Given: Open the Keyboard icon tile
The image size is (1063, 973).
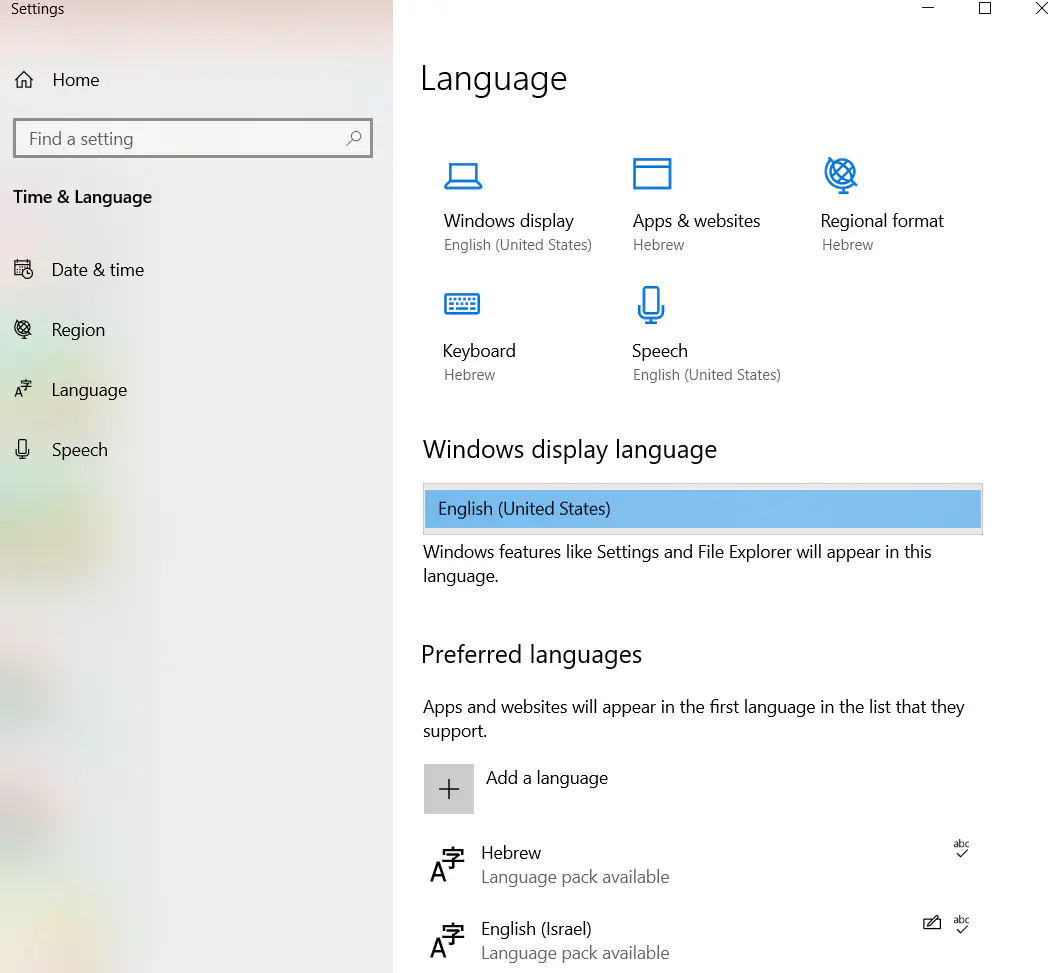Looking at the screenshot, I should pos(461,303).
